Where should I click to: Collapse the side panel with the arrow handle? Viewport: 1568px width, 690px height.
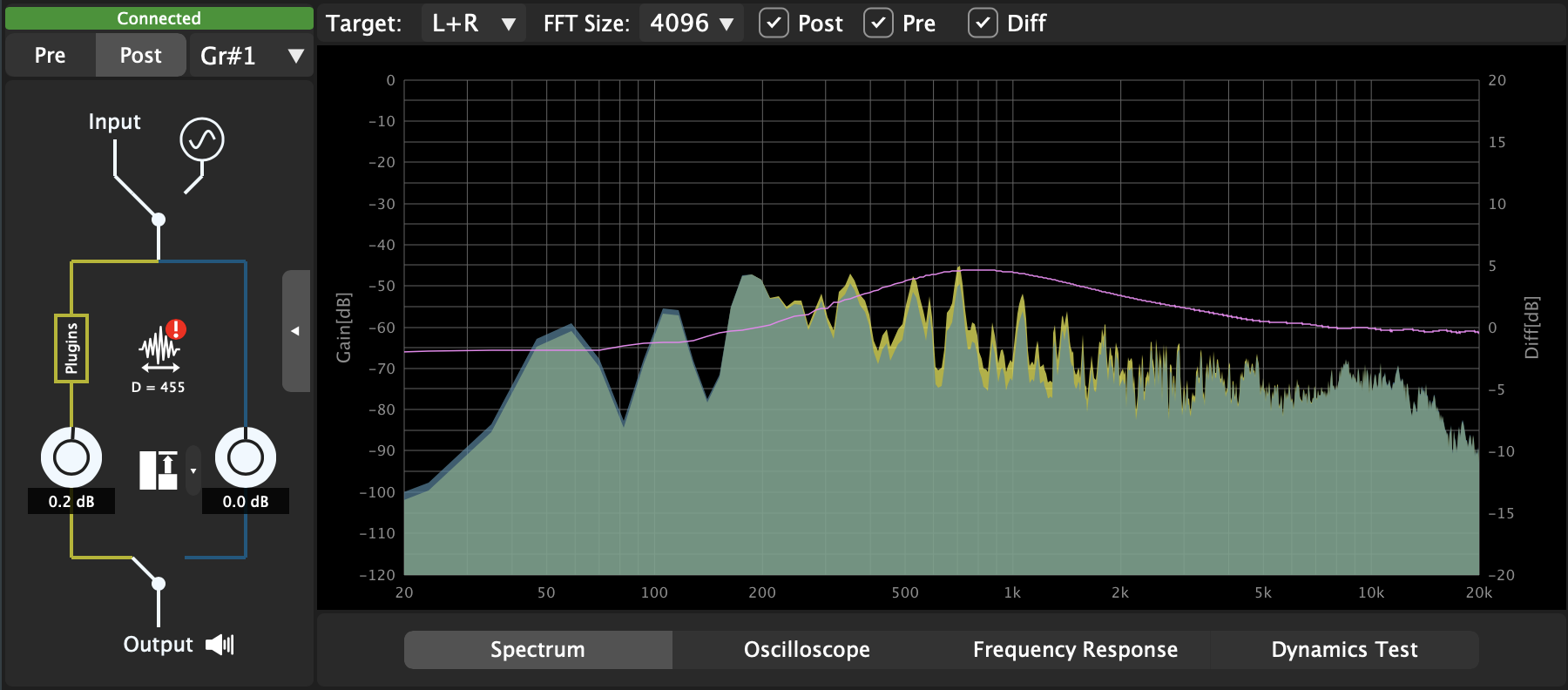[x=295, y=331]
